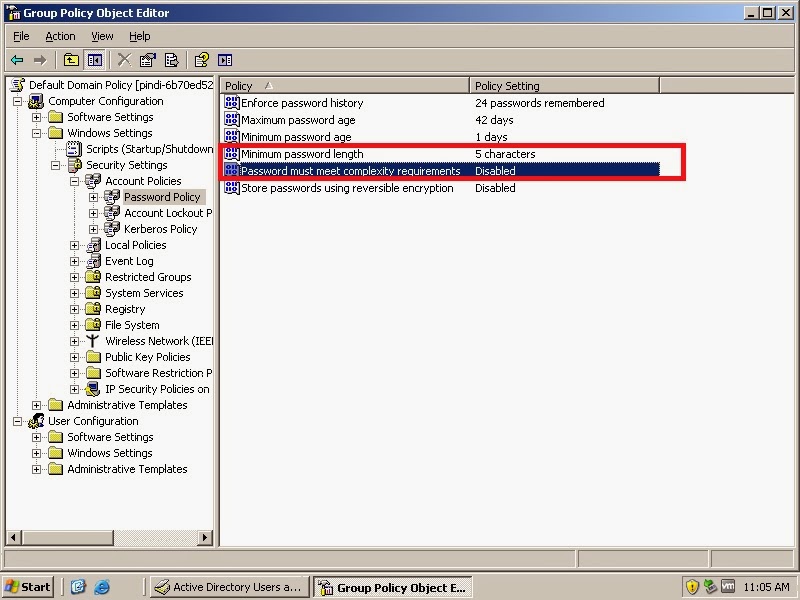Sort by the Policy column header
Image resolution: width=800 pixels, height=600 pixels.
click(344, 86)
